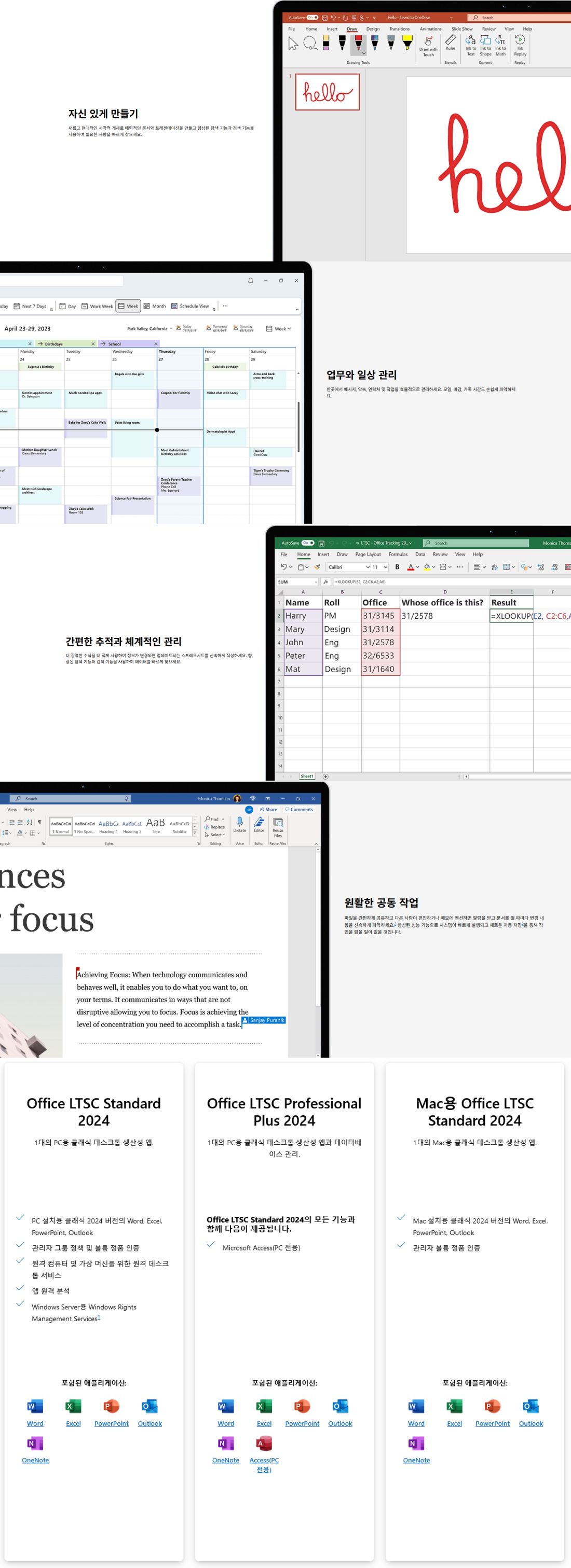571x1568 pixels.
Task: Click the Word icon in the Office LTSC Standard 2024 card
Action: tap(35, 1407)
